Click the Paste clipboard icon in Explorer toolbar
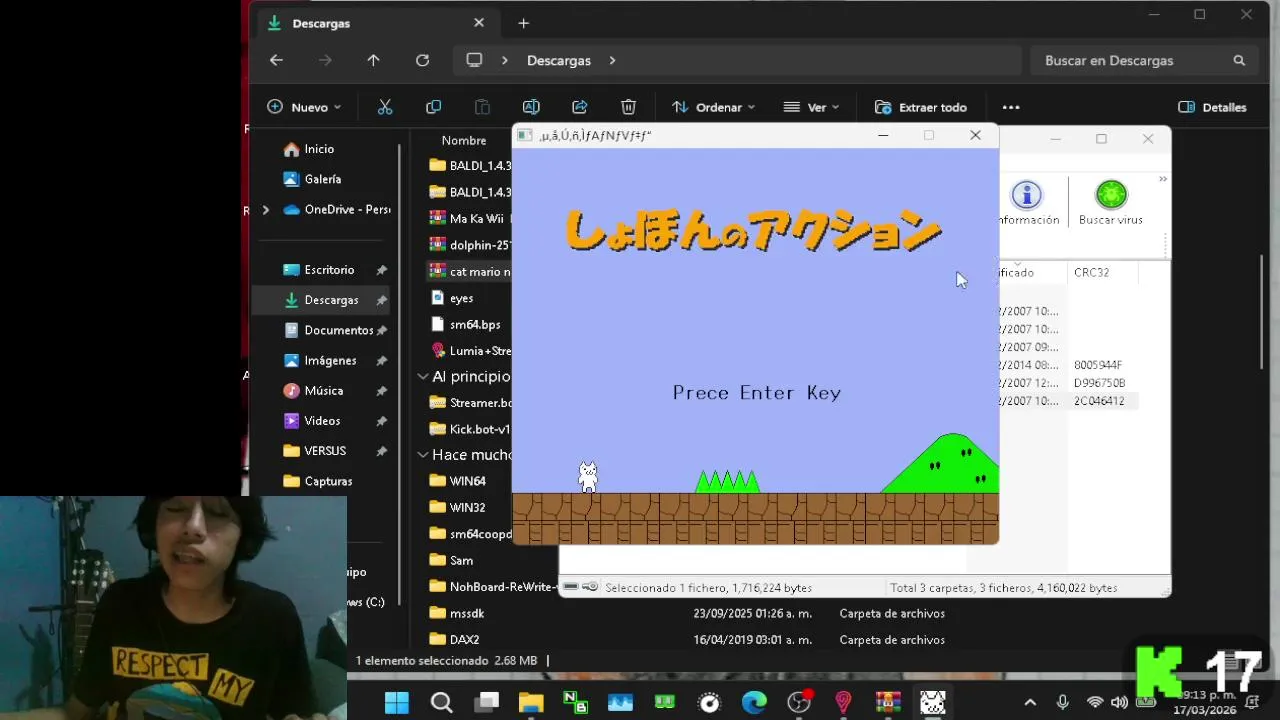This screenshot has height=720, width=1280. 482,107
